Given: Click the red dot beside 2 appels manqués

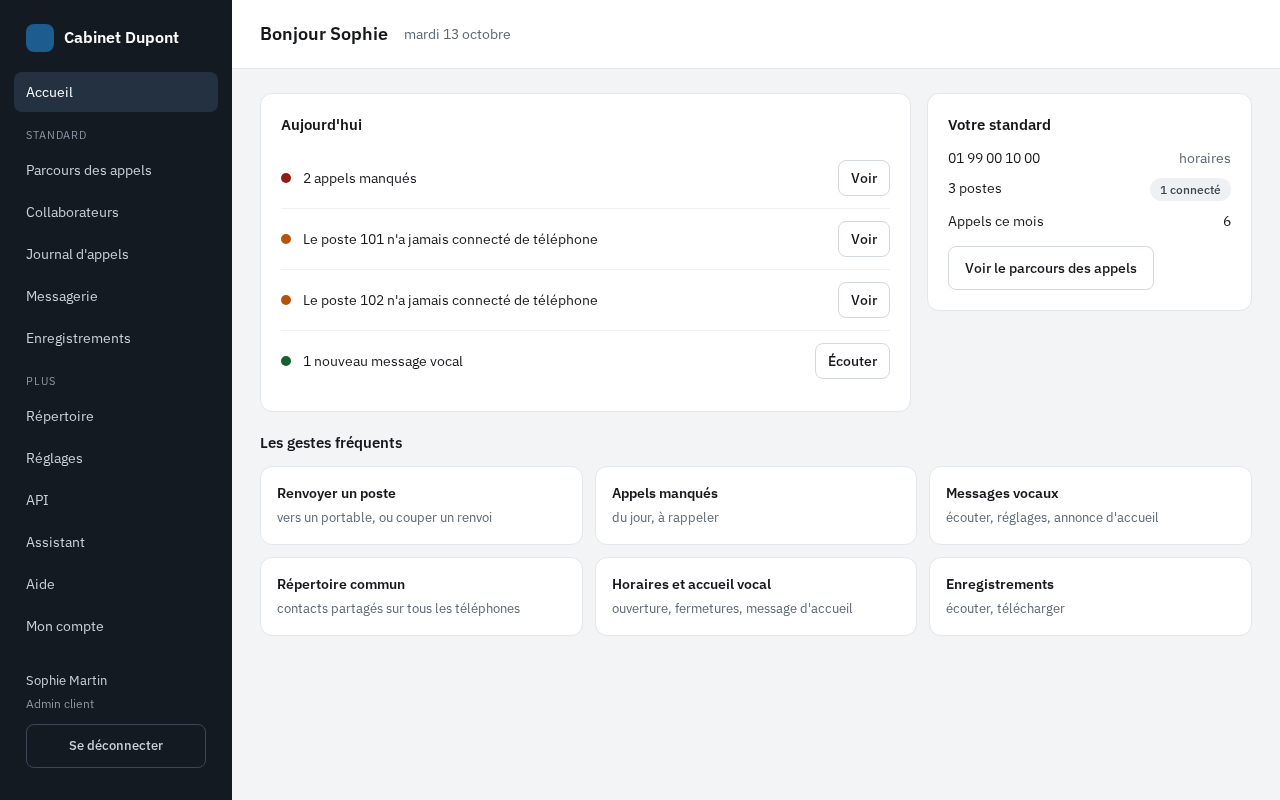Looking at the screenshot, I should [286, 178].
